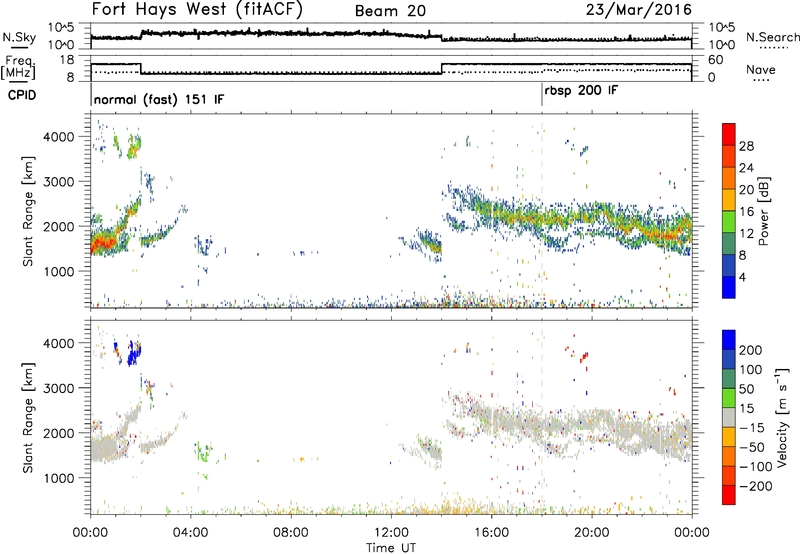The width and height of the screenshot is (800, 554).
Task: Click the 'Beam 20' label
Action: pyautogui.click(x=390, y=11)
